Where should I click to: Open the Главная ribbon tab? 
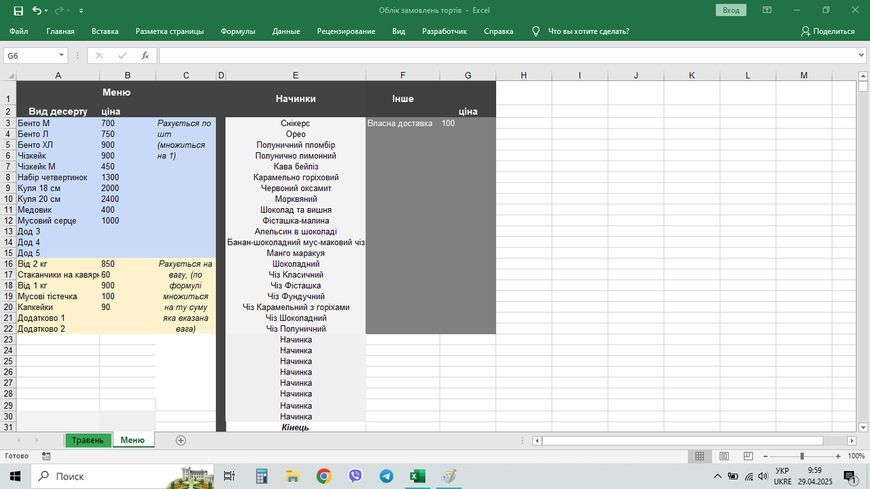tap(60, 31)
